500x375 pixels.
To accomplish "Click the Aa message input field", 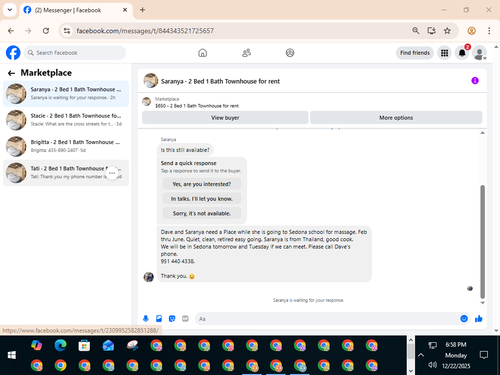I will 327,319.
